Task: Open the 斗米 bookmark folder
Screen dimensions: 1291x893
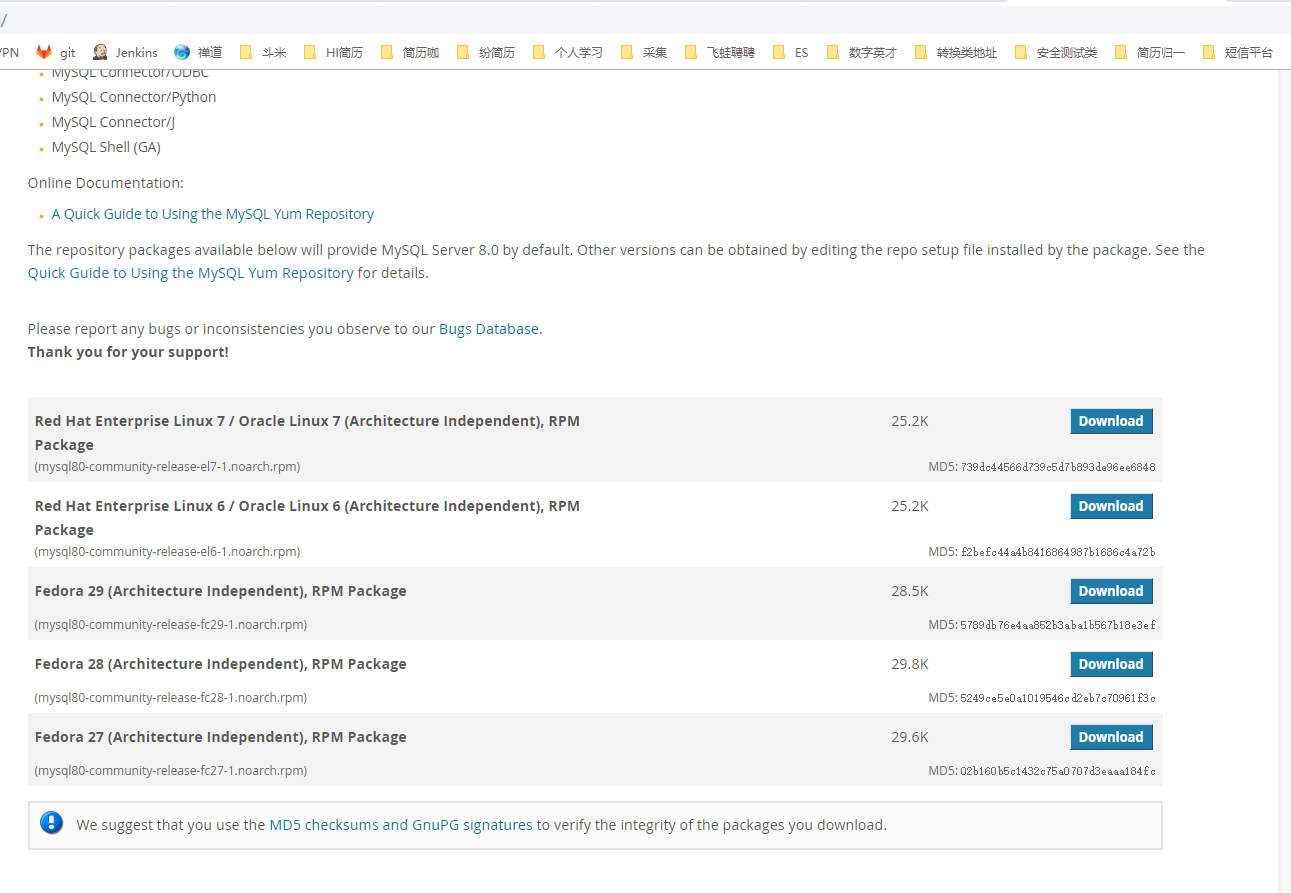Action: (x=263, y=53)
